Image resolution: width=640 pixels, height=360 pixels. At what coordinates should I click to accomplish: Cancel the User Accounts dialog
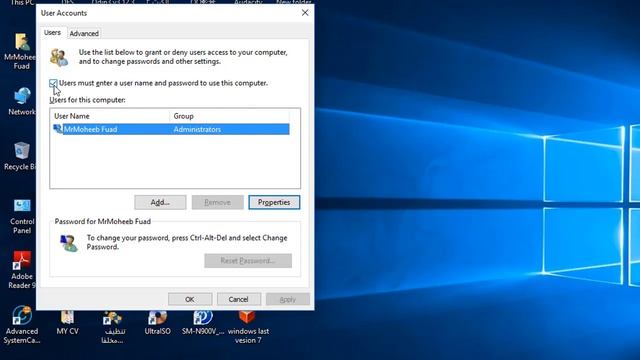(238, 299)
